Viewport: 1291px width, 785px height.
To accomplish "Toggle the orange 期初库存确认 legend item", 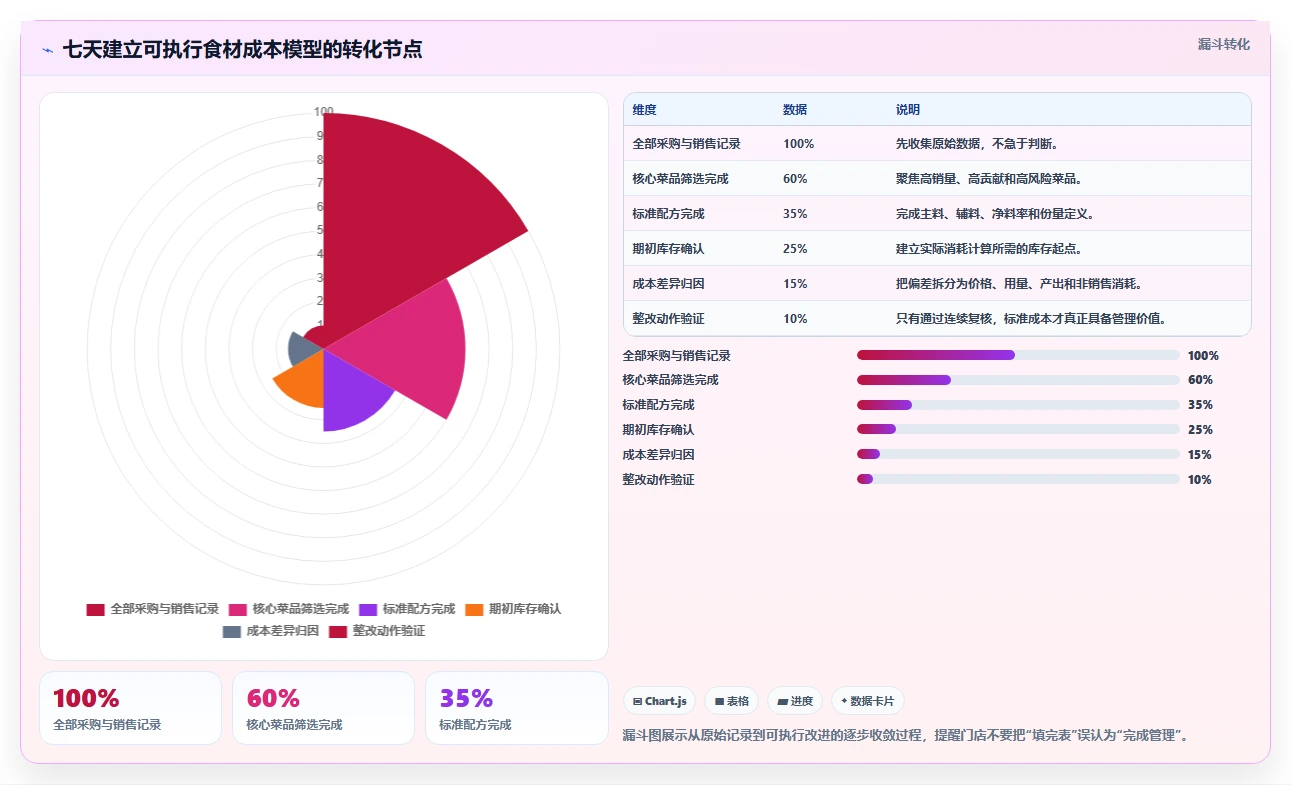I will 514,609.
